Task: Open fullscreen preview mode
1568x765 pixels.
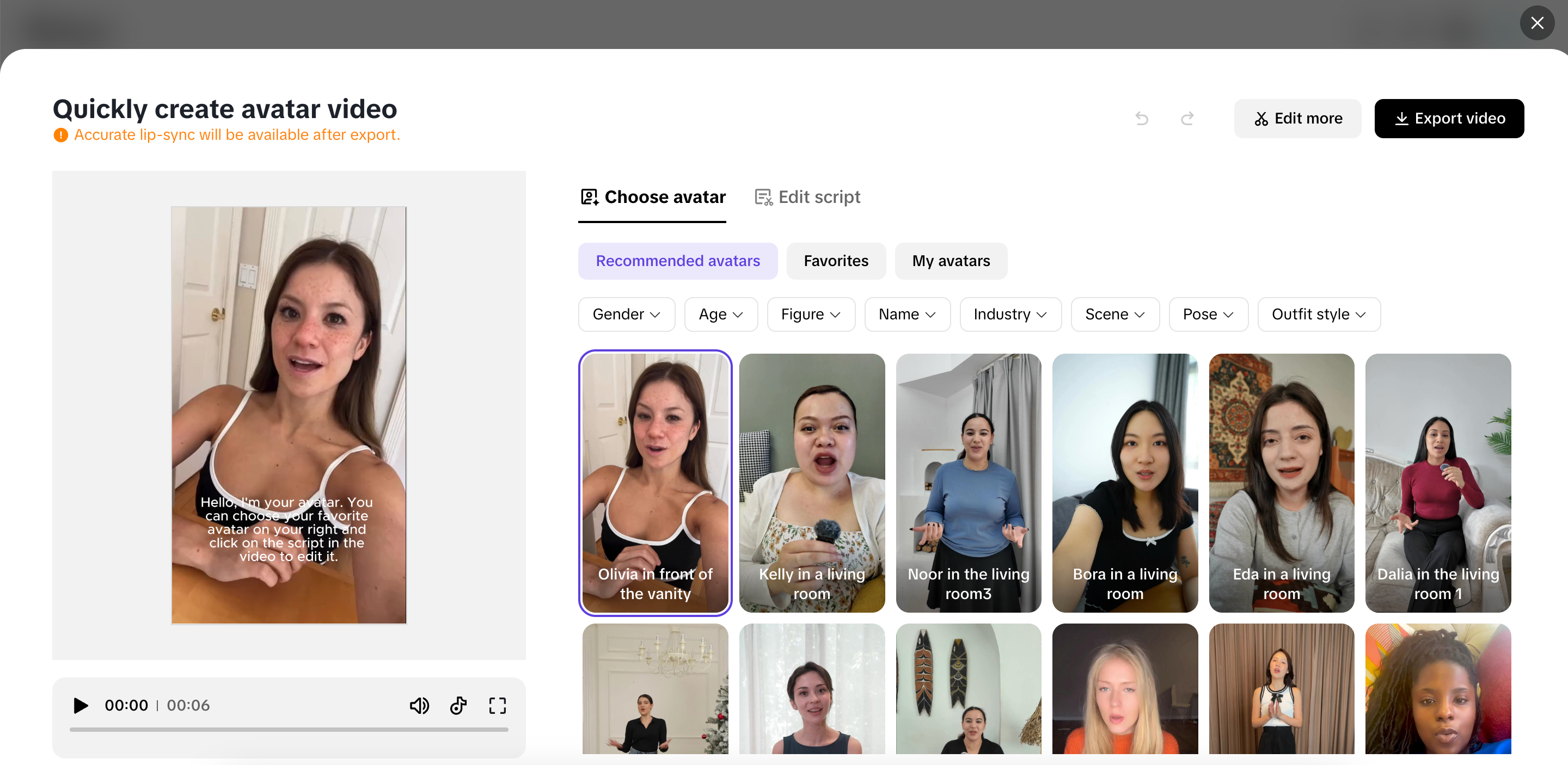Action: coord(497,705)
